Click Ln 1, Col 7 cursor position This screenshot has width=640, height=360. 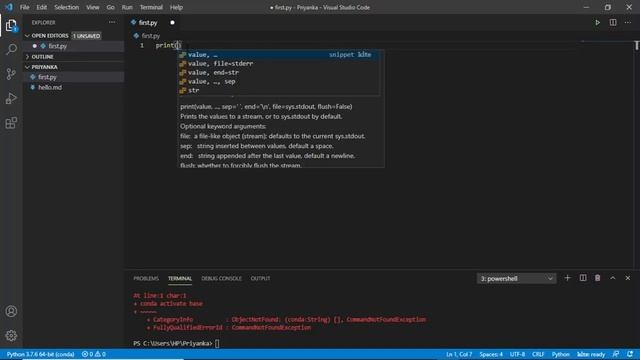(459, 354)
